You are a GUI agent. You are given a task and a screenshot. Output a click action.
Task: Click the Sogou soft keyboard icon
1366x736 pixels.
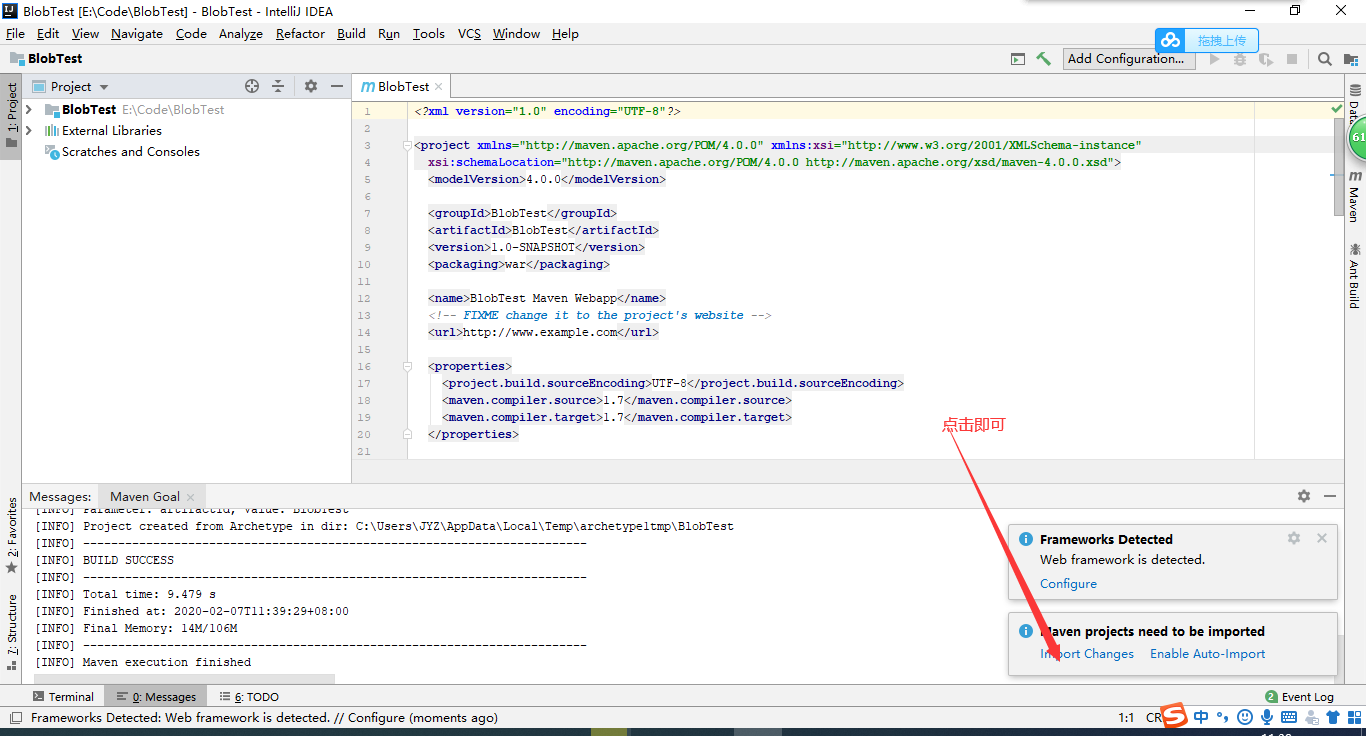point(1289,717)
